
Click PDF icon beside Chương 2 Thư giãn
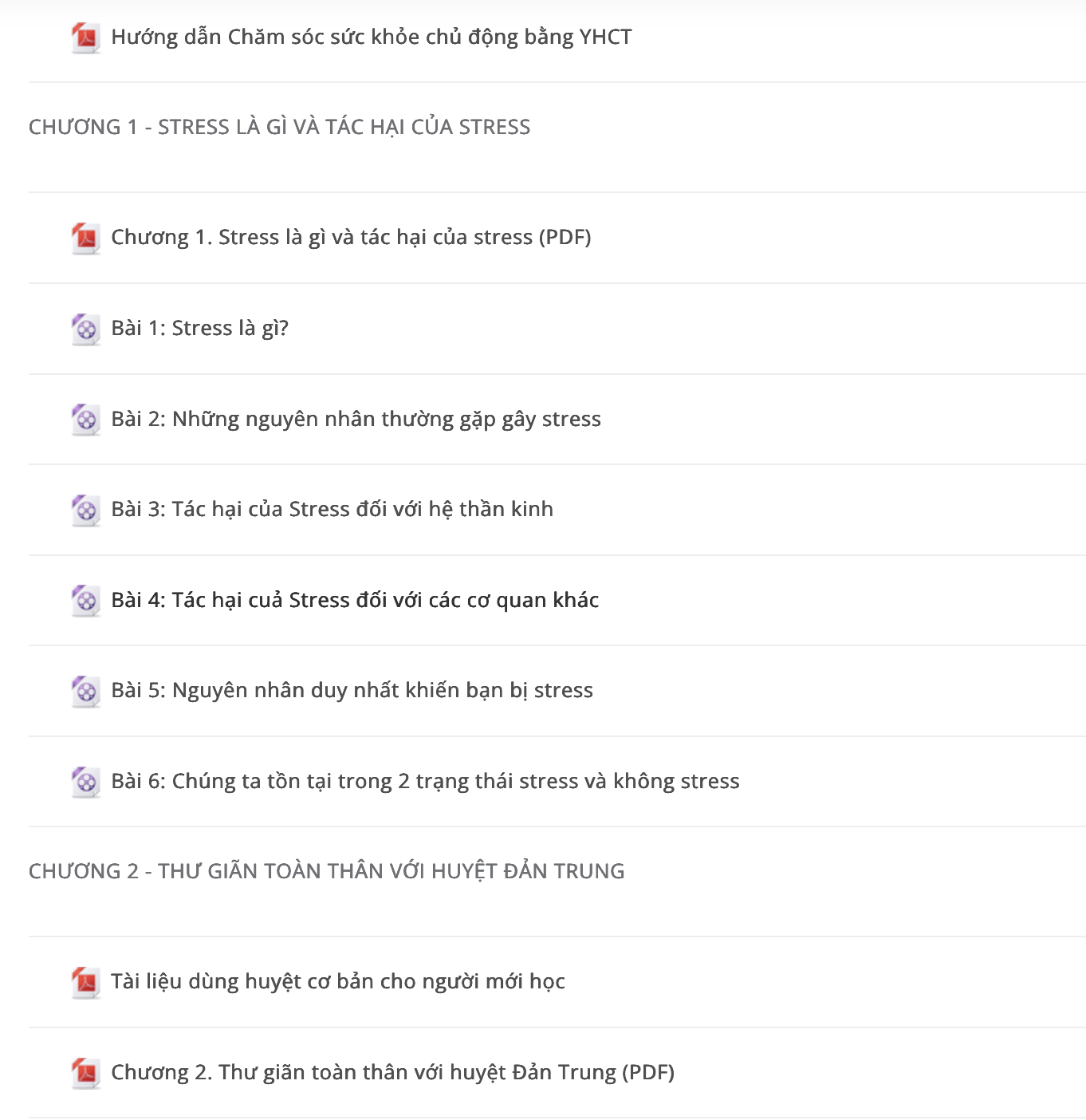point(85,1073)
